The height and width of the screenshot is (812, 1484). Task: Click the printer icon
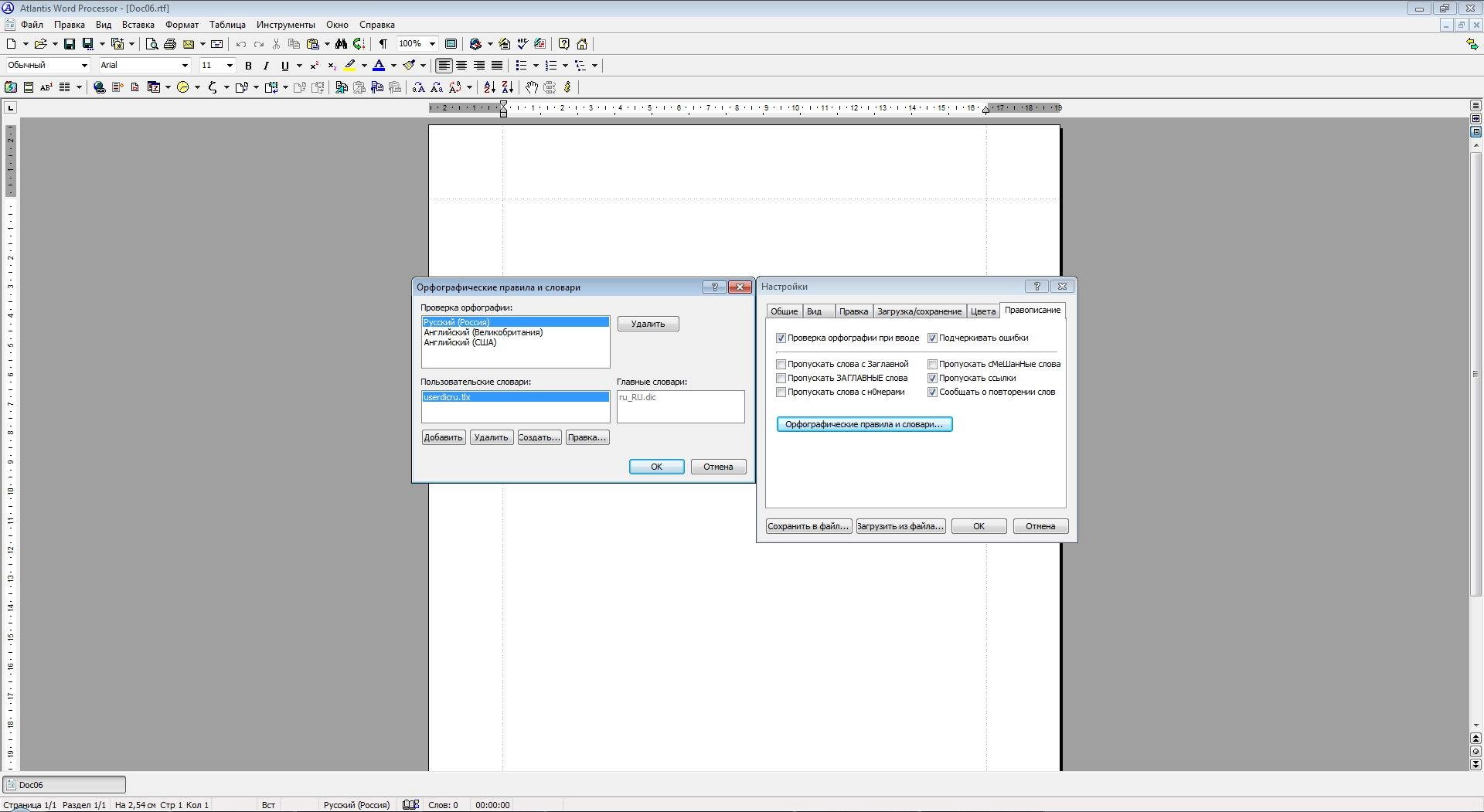pos(169,44)
